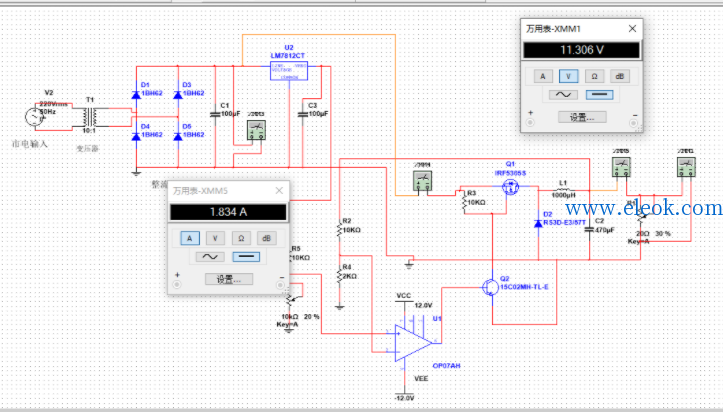Close the 万用表-XMM1 multimeter window

click(x=632, y=29)
